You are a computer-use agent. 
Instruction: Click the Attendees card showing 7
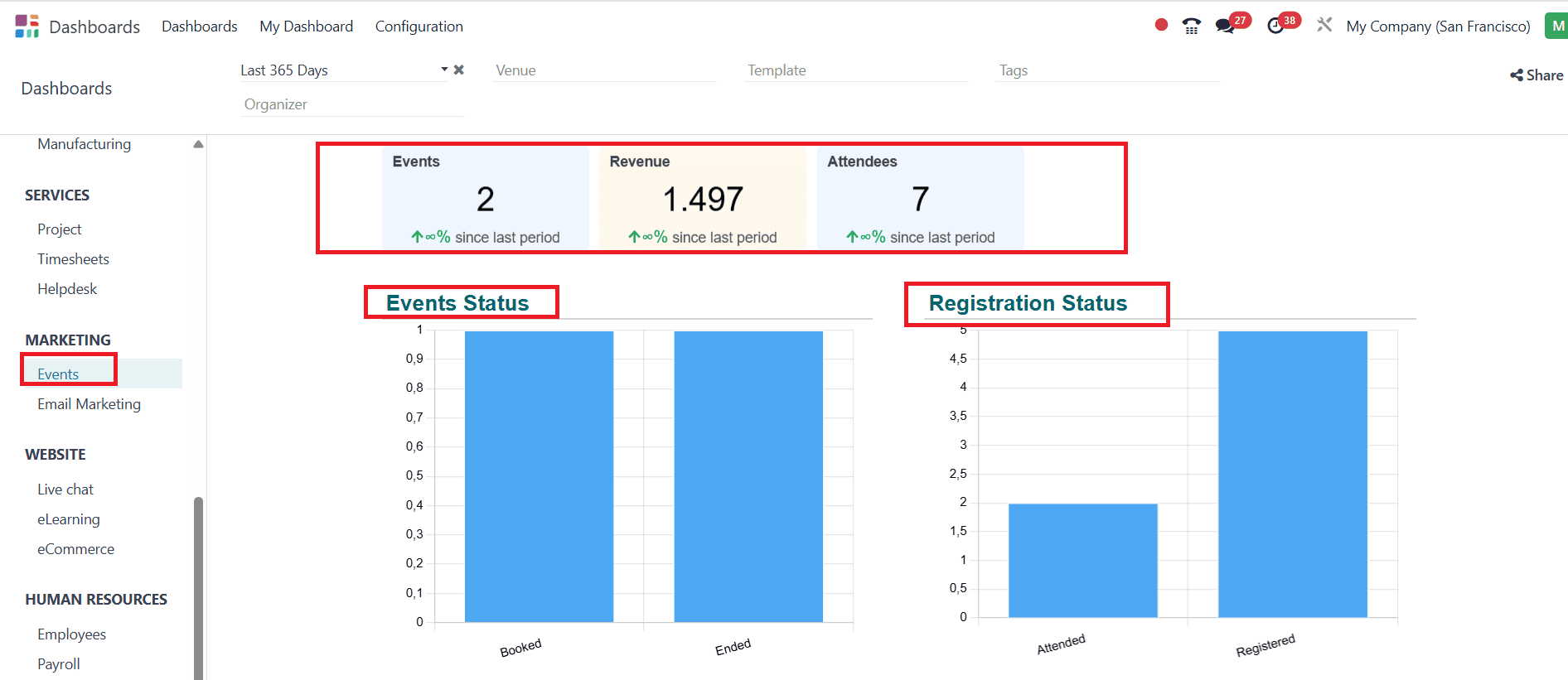(920, 198)
